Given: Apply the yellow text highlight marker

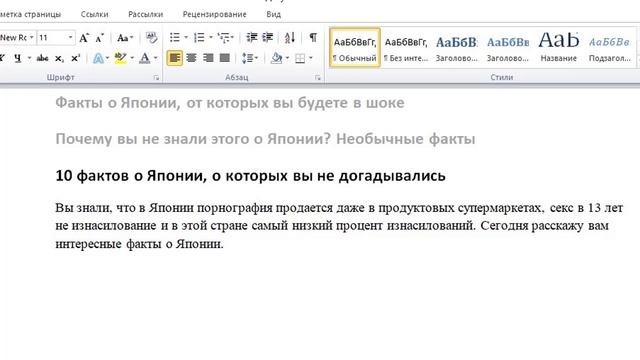Looking at the screenshot, I should tap(120, 58).
